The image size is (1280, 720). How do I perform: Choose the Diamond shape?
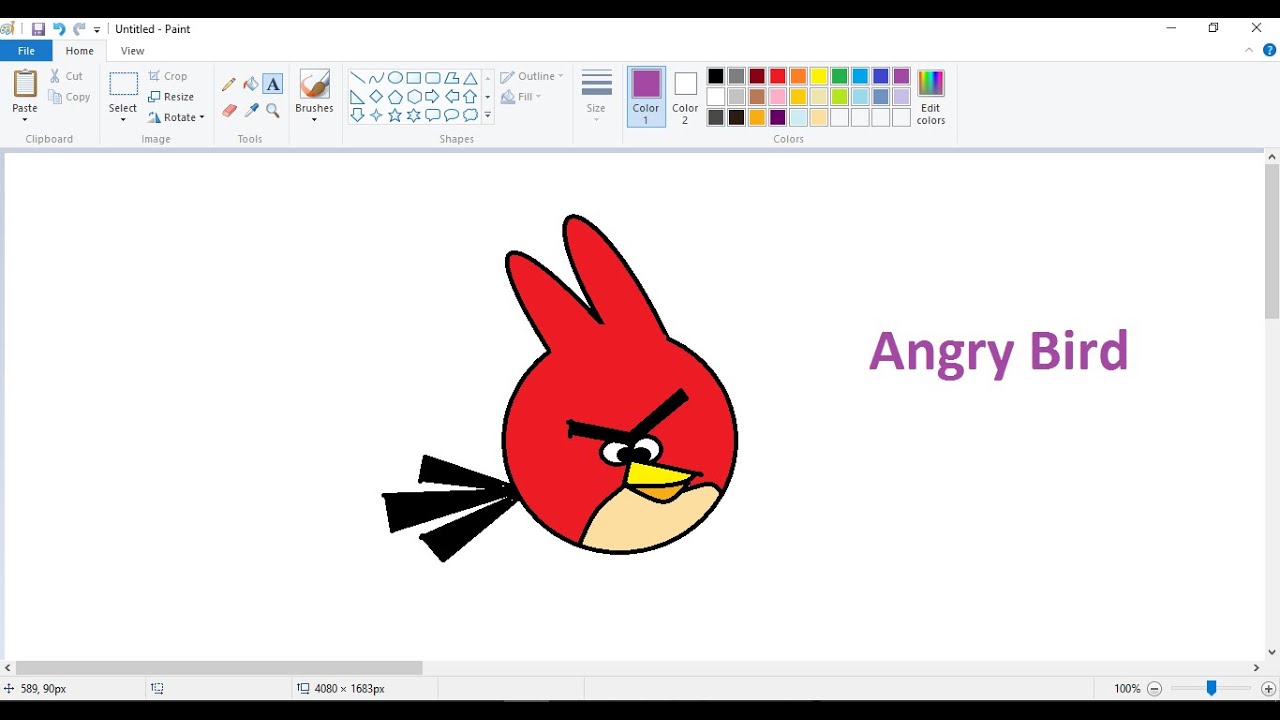[376, 97]
